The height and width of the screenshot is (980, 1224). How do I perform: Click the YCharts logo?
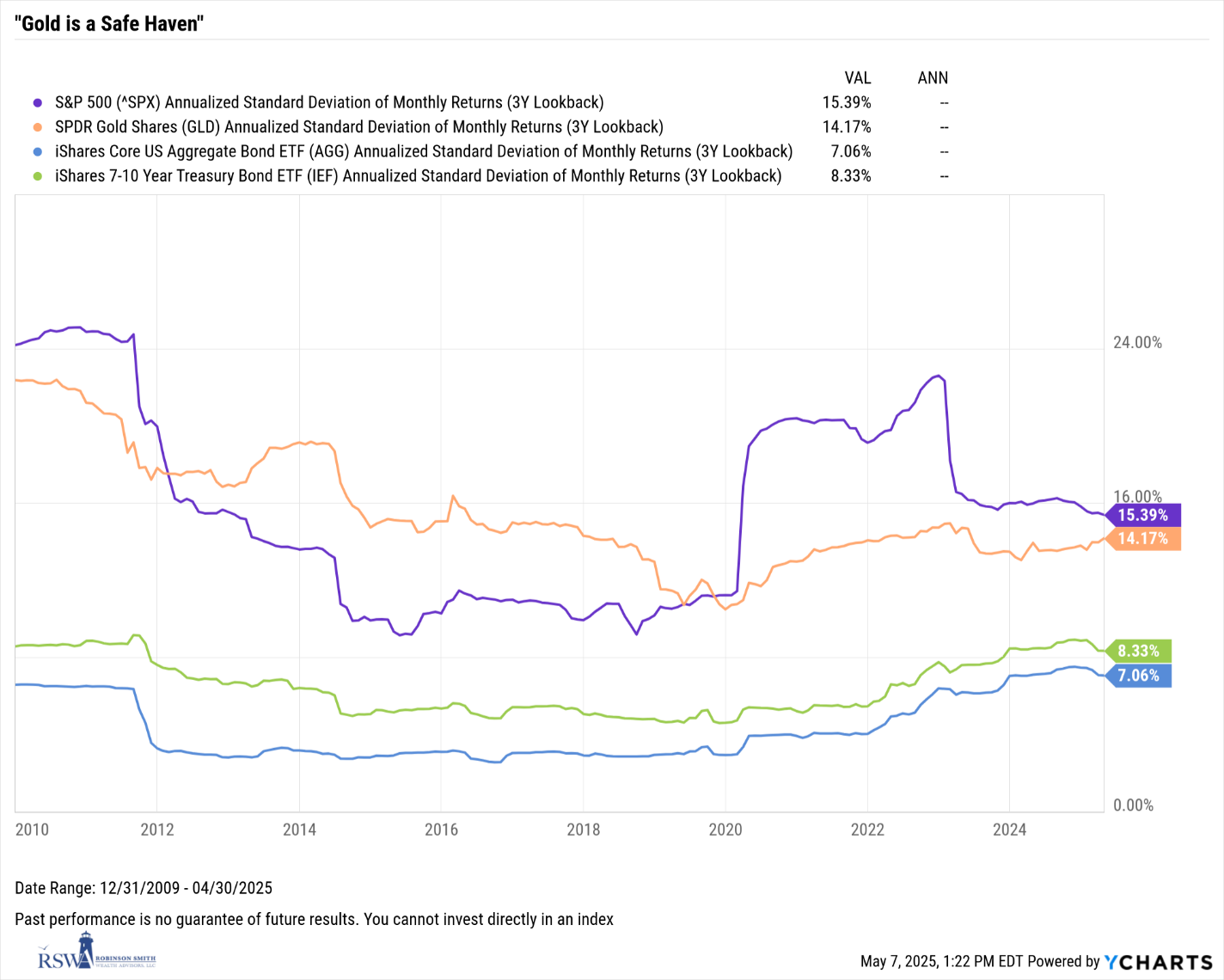click(x=1158, y=962)
